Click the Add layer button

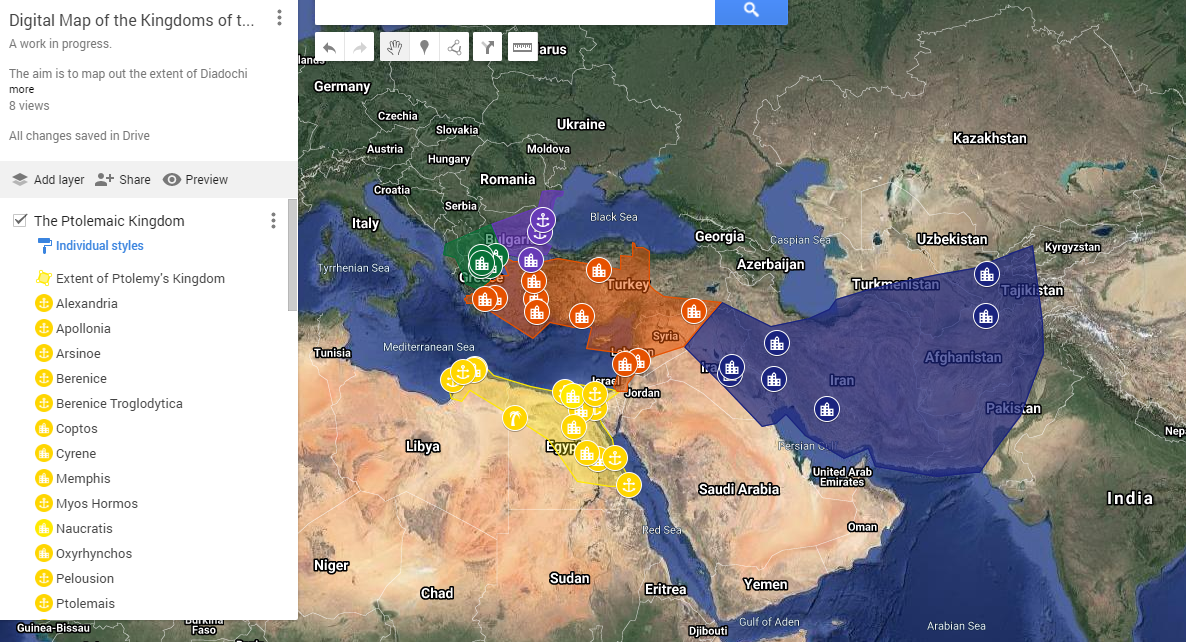(x=47, y=179)
